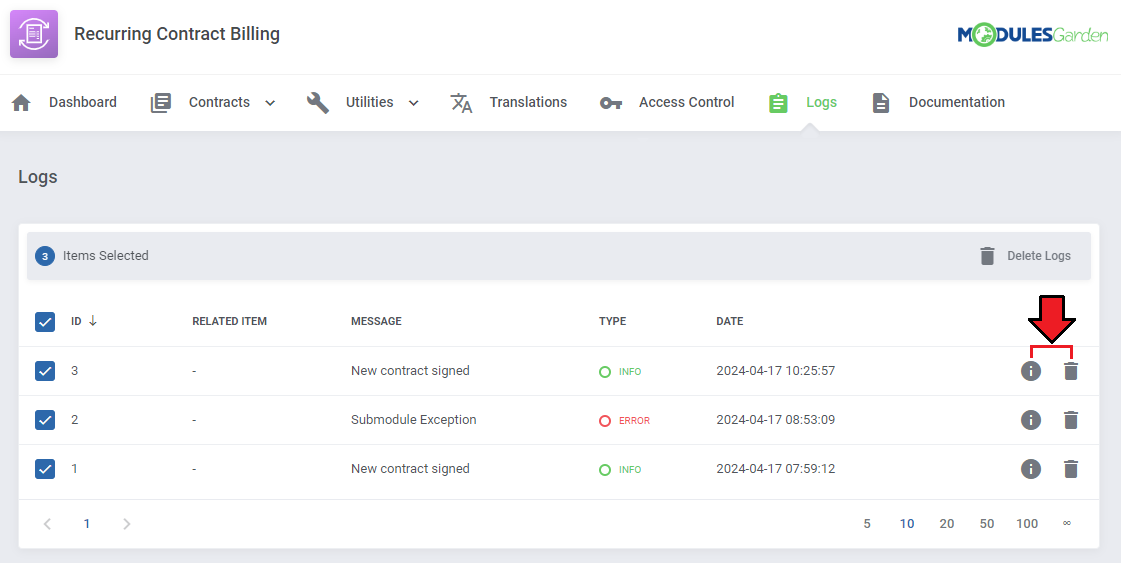Click date 2024-04-17 08:53:09
The width and height of the screenshot is (1121, 563).
[776, 420]
